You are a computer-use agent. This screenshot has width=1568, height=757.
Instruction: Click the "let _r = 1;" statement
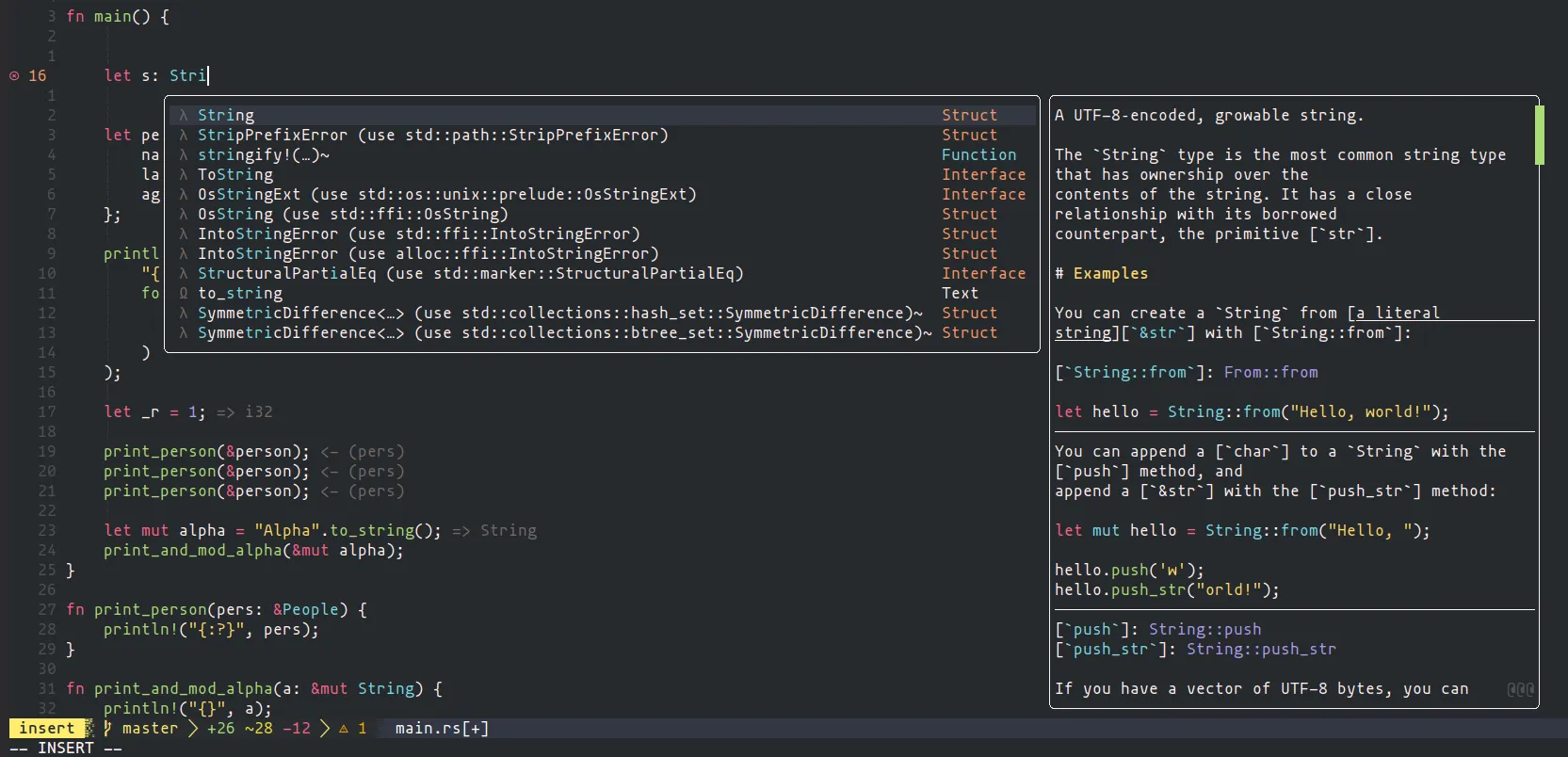coord(154,411)
